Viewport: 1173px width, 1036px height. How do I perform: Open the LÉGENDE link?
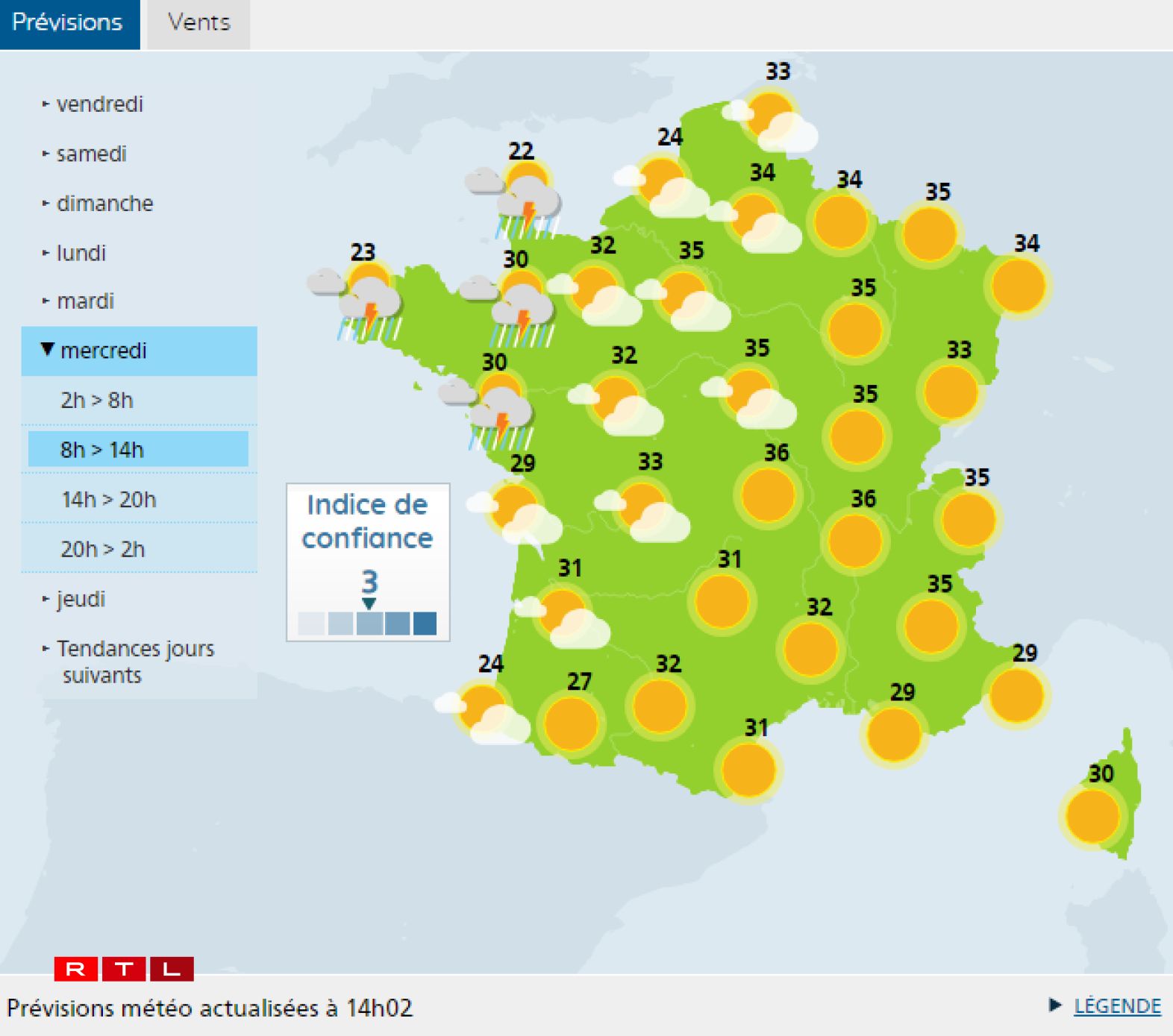[1116, 1006]
